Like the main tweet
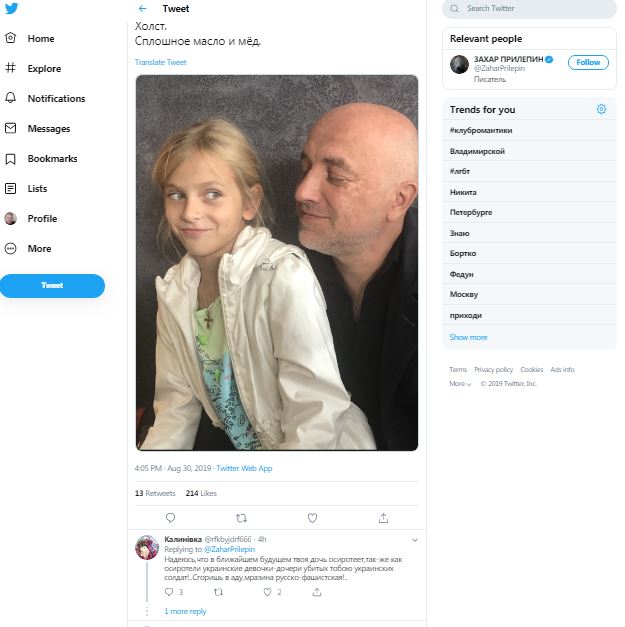Image resolution: width=625 pixels, height=627 pixels. (312, 518)
